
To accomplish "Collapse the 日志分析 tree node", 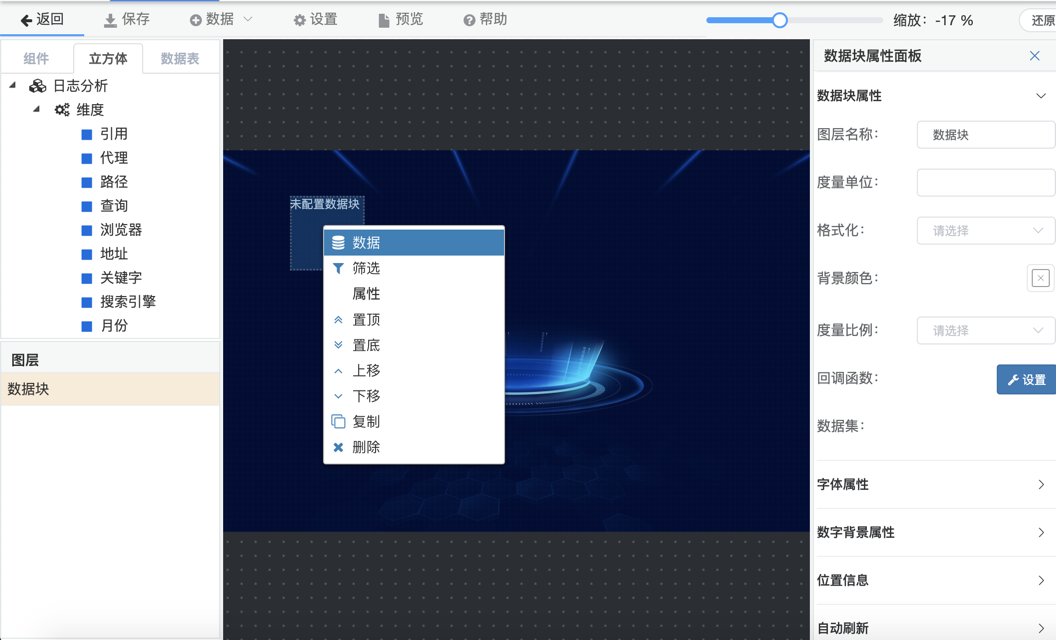I will point(13,86).
